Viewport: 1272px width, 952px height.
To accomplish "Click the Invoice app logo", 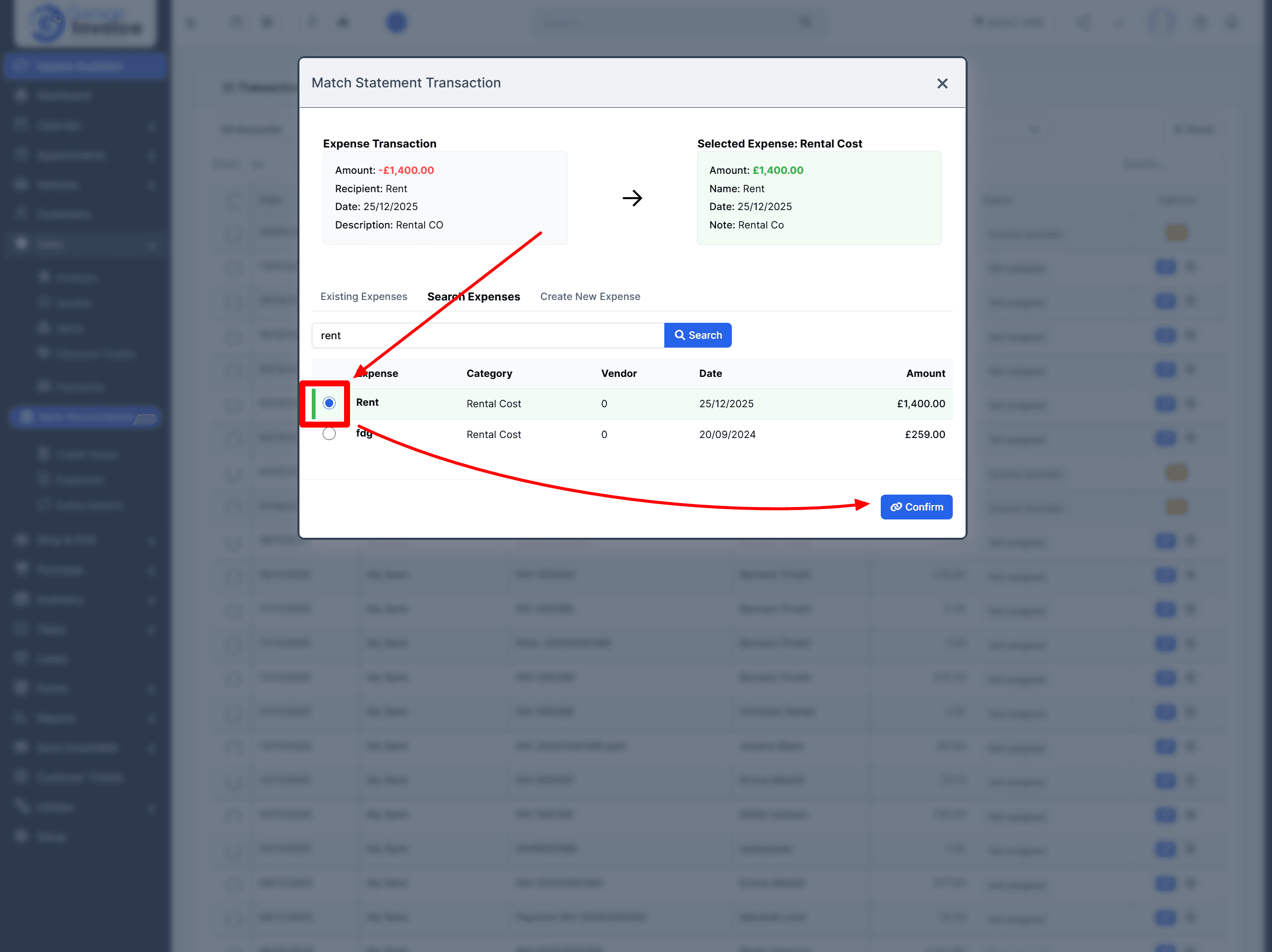I will click(x=85, y=23).
